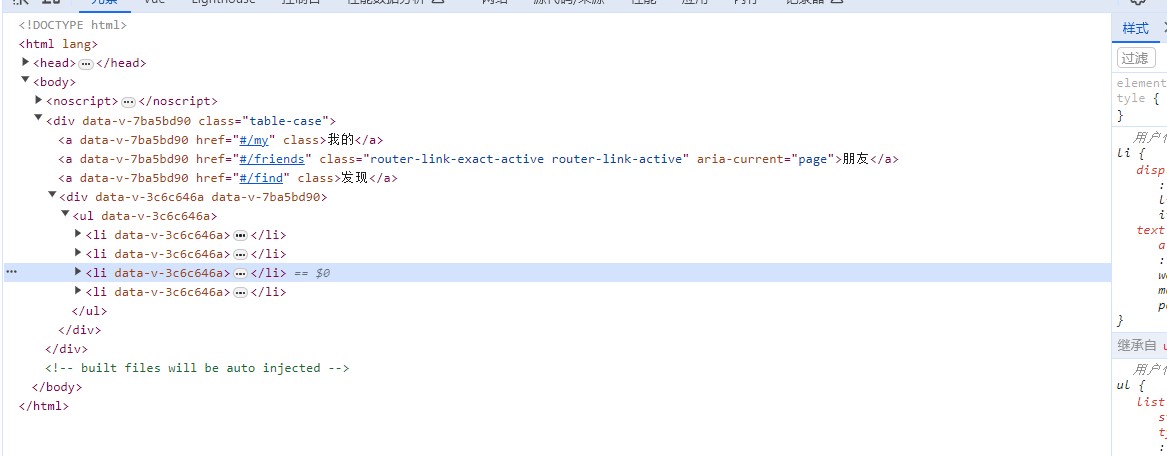1167x456 pixels.
Task: Collapse the div with class table-case
Action: (x=39, y=119)
